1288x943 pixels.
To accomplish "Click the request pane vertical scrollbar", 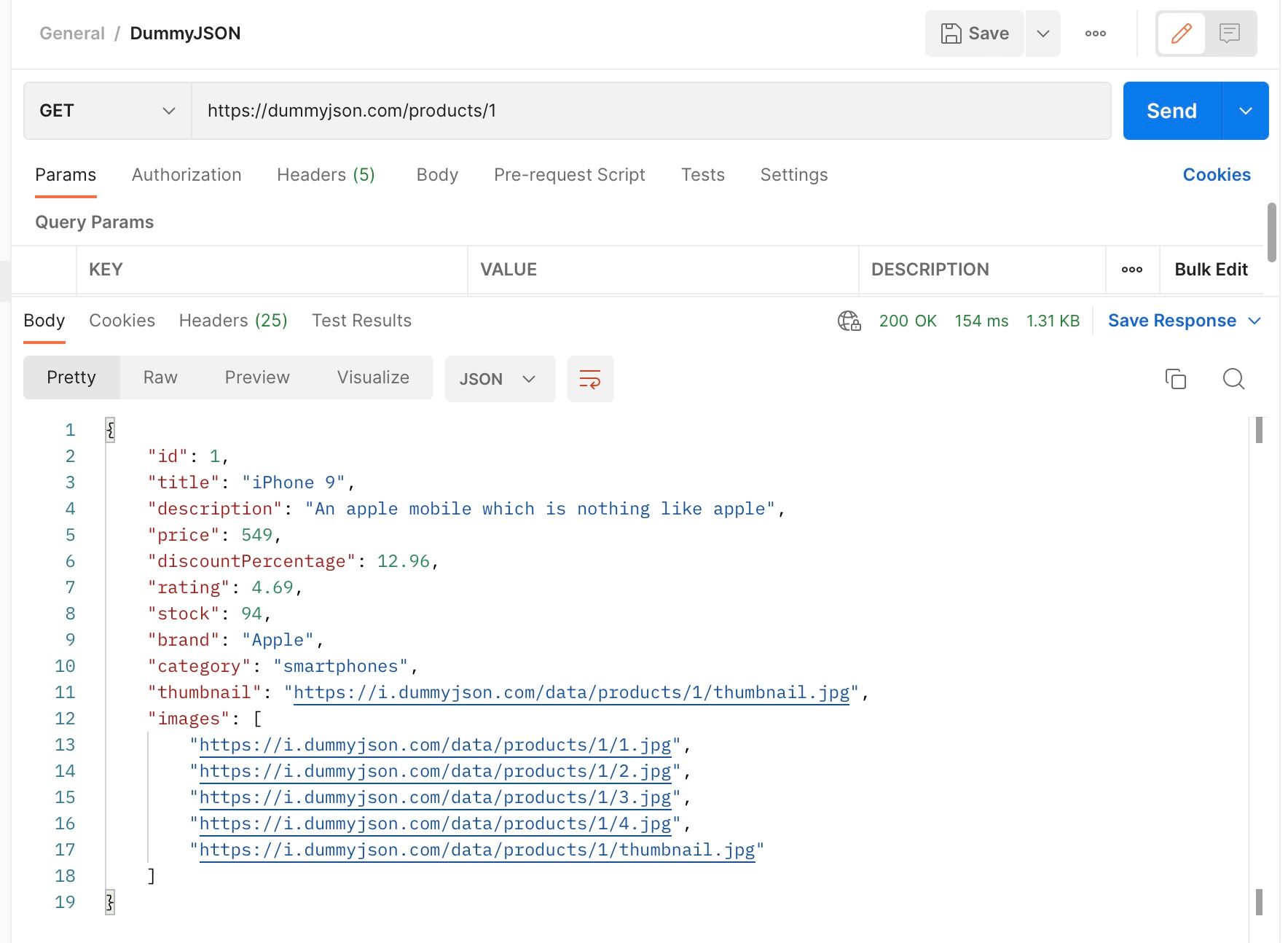I will pyautogui.click(x=1272, y=232).
